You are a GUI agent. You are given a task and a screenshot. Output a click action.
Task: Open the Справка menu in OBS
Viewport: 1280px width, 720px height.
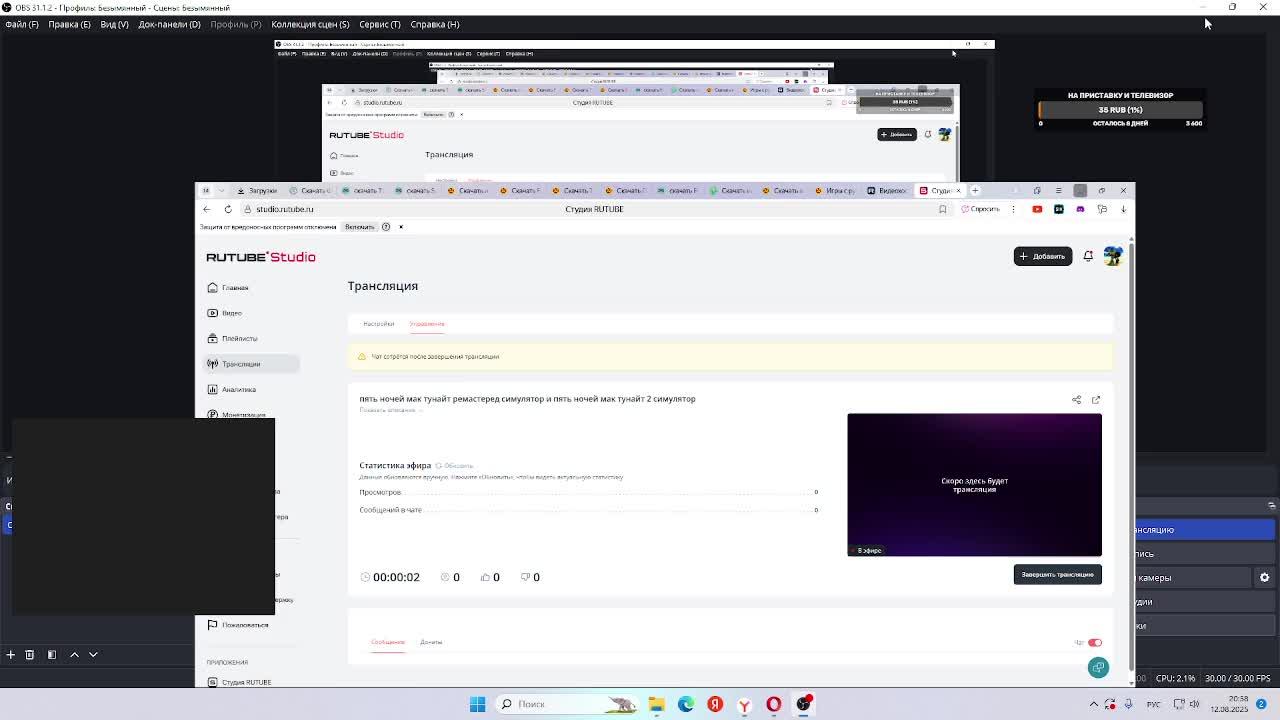(435, 24)
